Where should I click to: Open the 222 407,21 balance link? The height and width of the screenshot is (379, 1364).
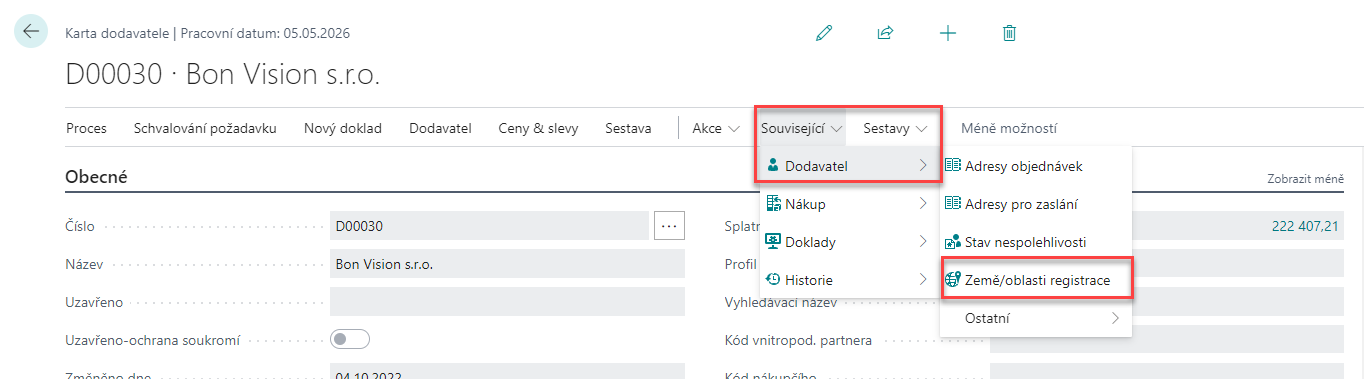coord(1305,226)
